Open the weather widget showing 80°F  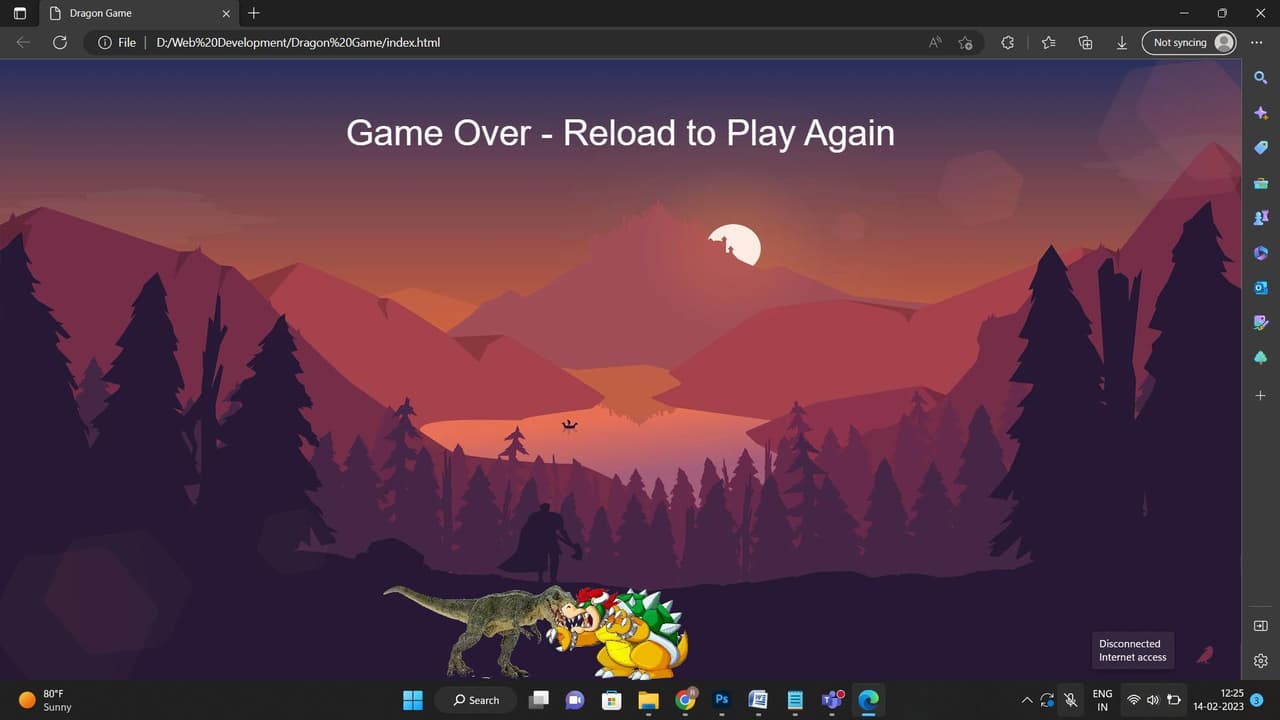46,700
